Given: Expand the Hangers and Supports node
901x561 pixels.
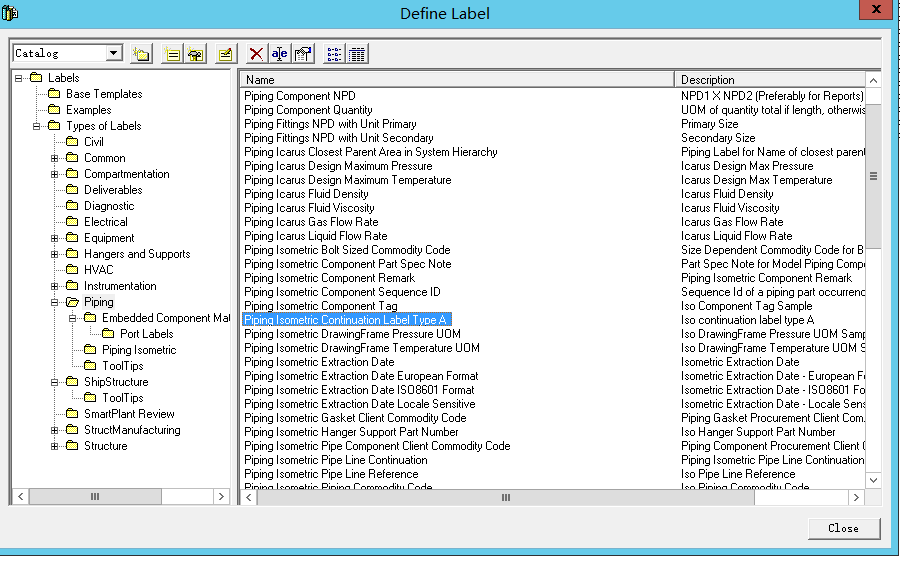Looking at the screenshot, I should tap(55, 254).
